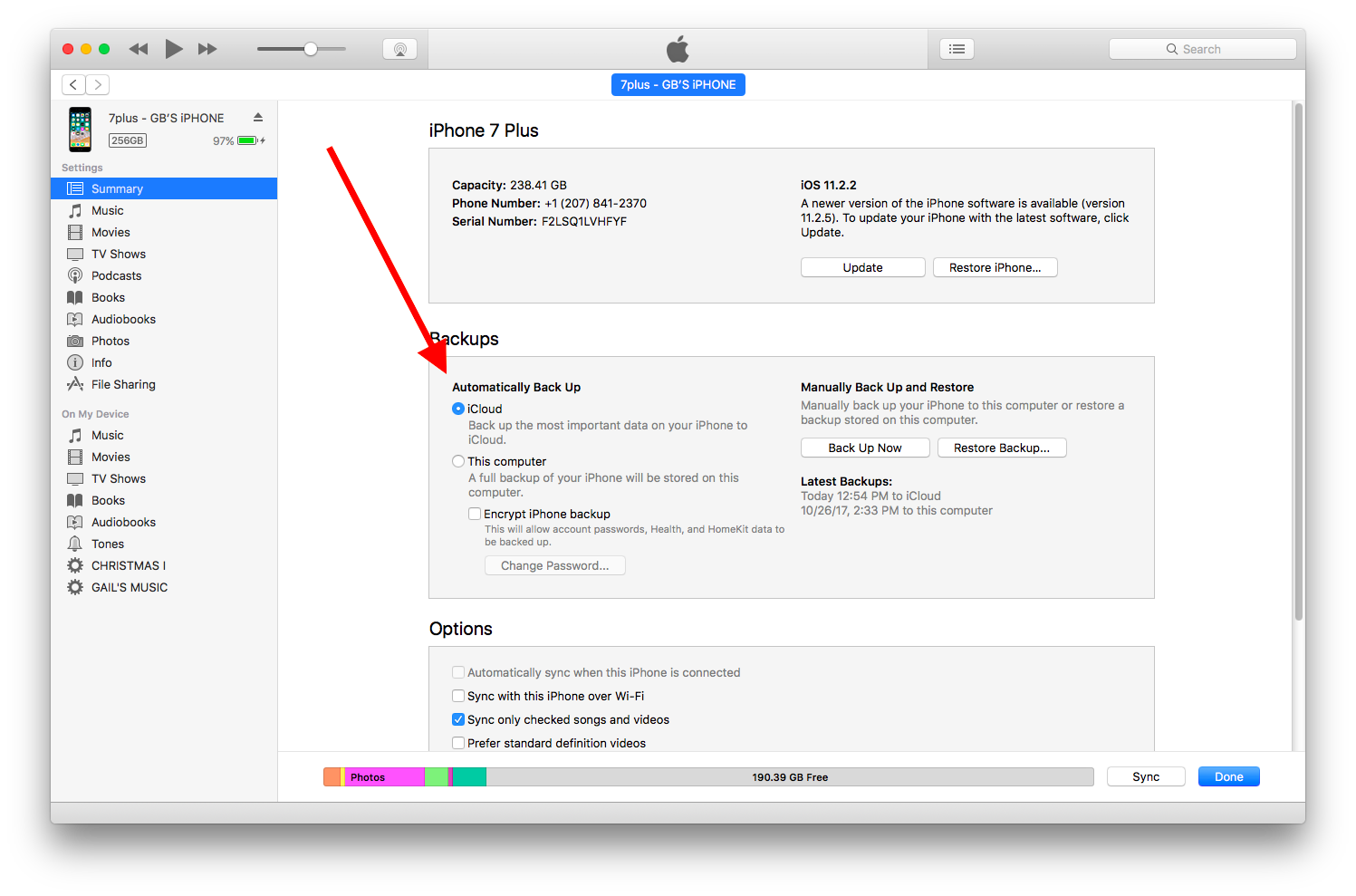
Task: Click the 256GB capacity badge
Action: click(x=128, y=140)
